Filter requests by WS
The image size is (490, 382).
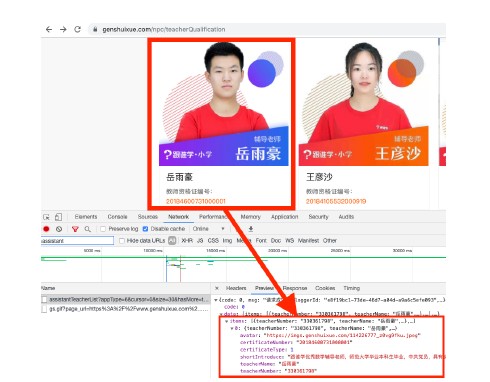290,240
